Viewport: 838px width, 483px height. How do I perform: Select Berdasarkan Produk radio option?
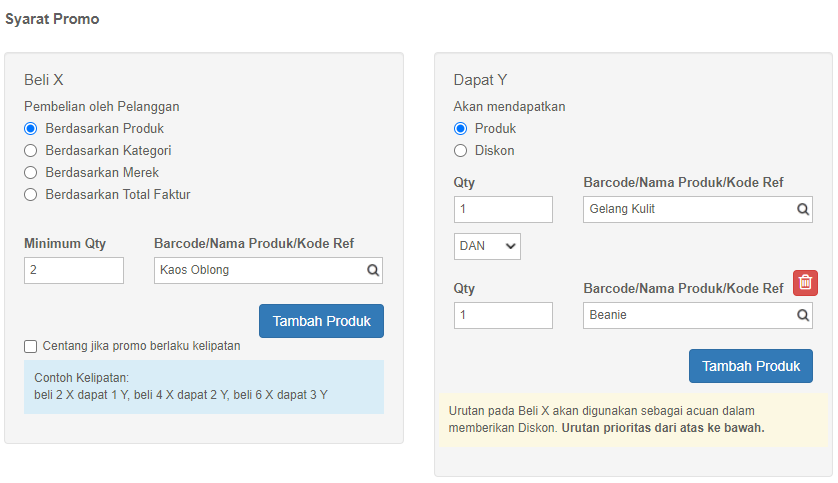pyautogui.click(x=30, y=129)
